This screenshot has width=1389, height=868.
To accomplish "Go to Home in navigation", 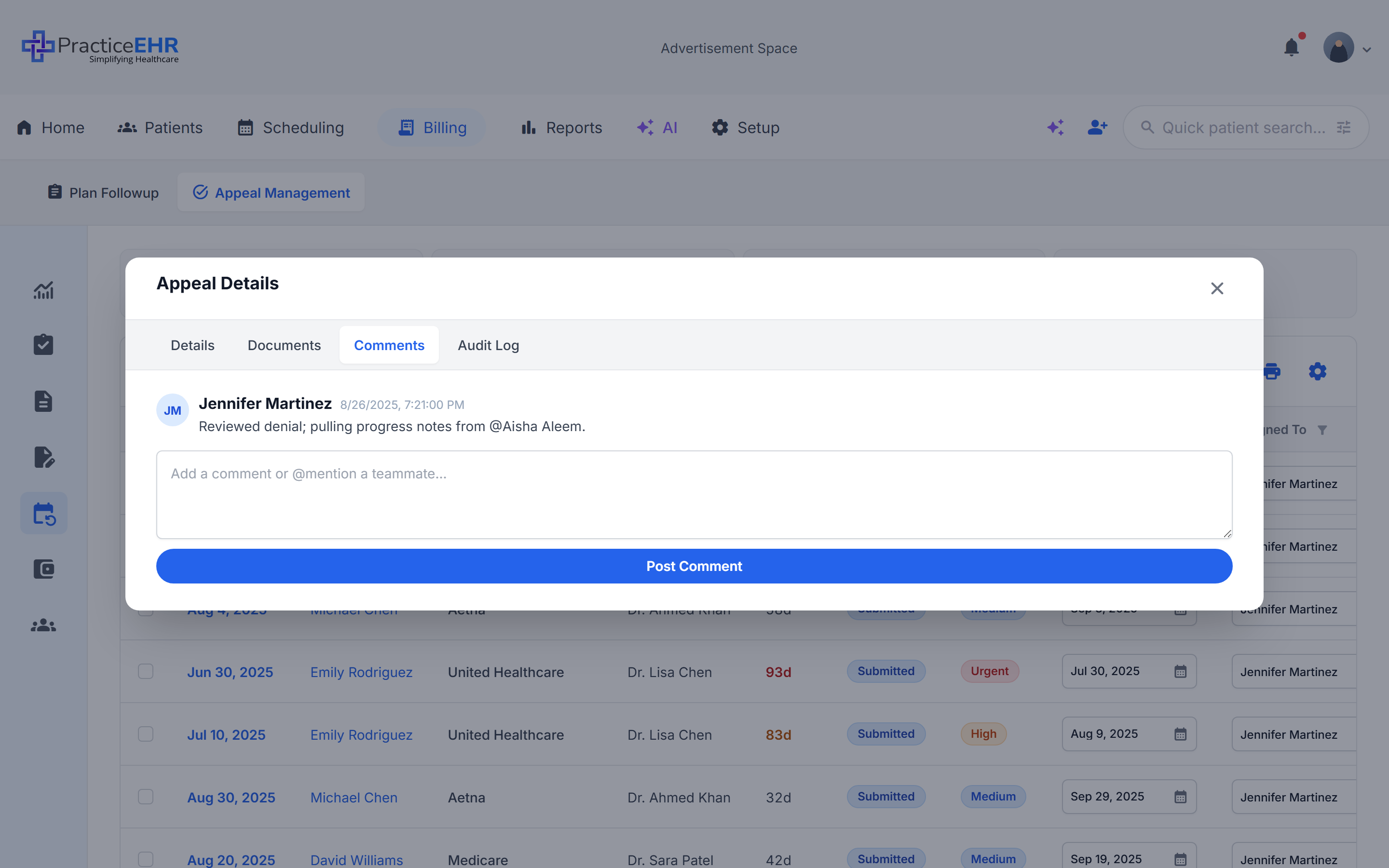I will pyautogui.click(x=51, y=127).
